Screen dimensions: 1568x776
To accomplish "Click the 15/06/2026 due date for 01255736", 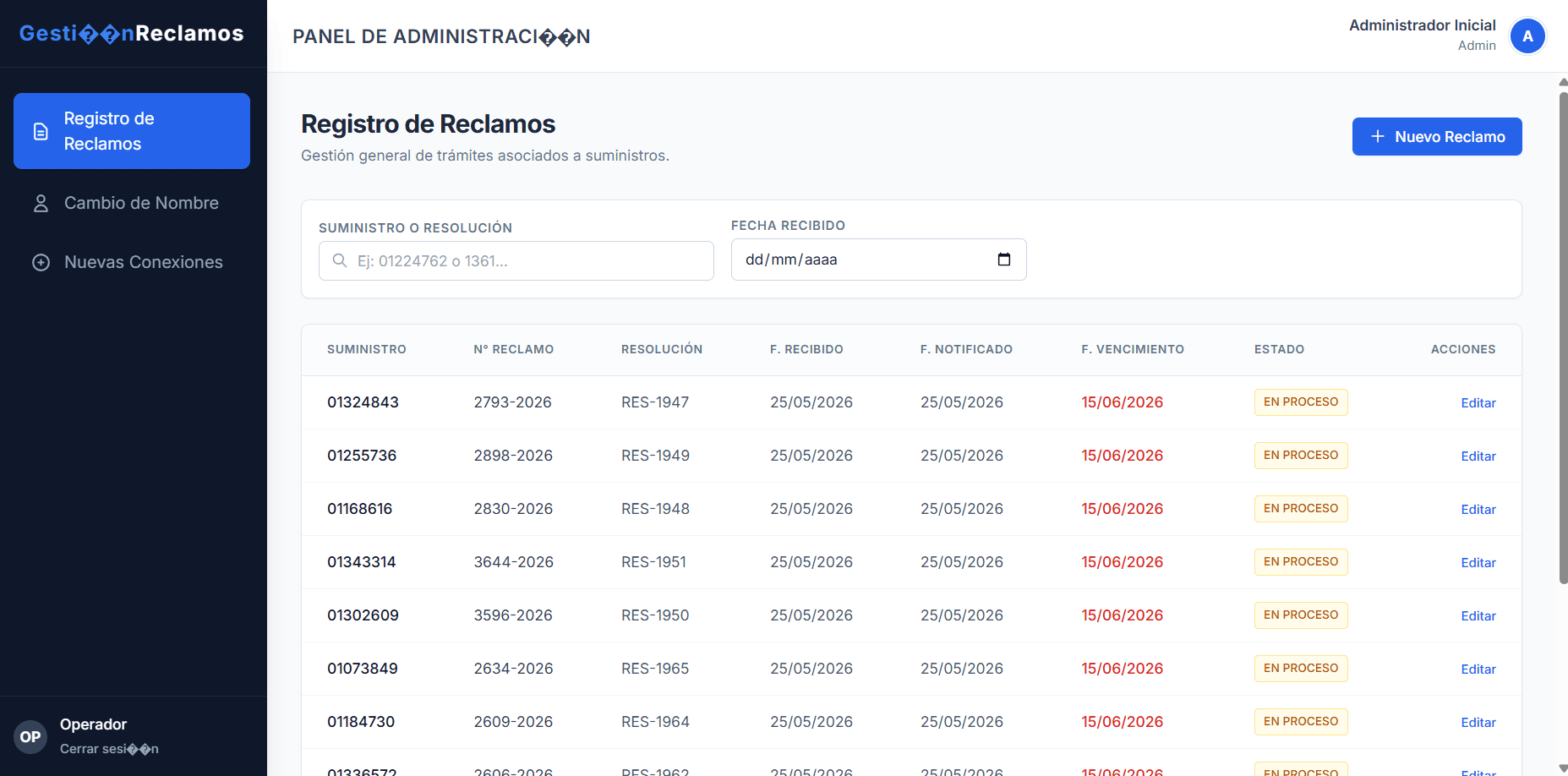I will pos(1122,456).
